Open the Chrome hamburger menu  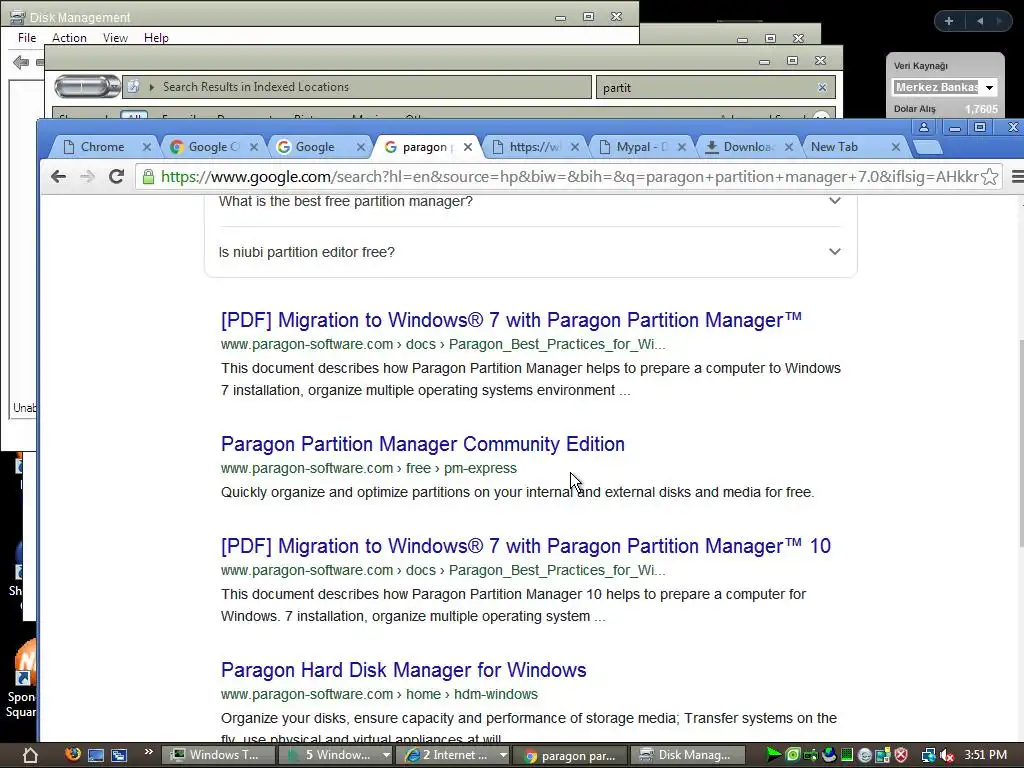pos(1017,176)
